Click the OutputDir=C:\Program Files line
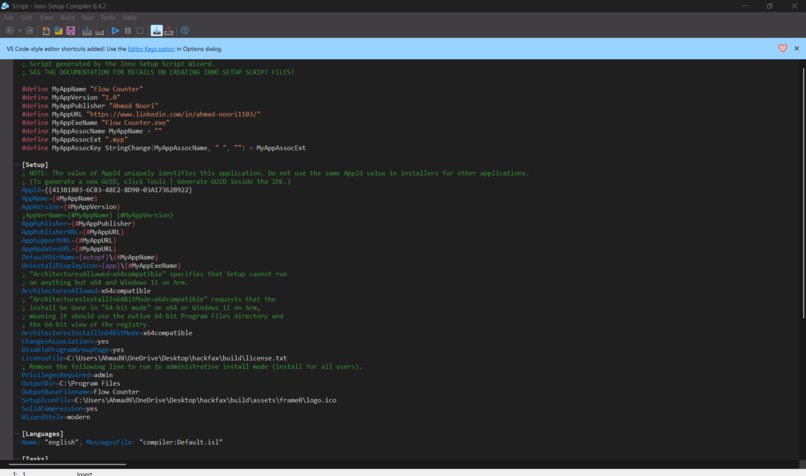The width and height of the screenshot is (806, 476). [x=71, y=383]
